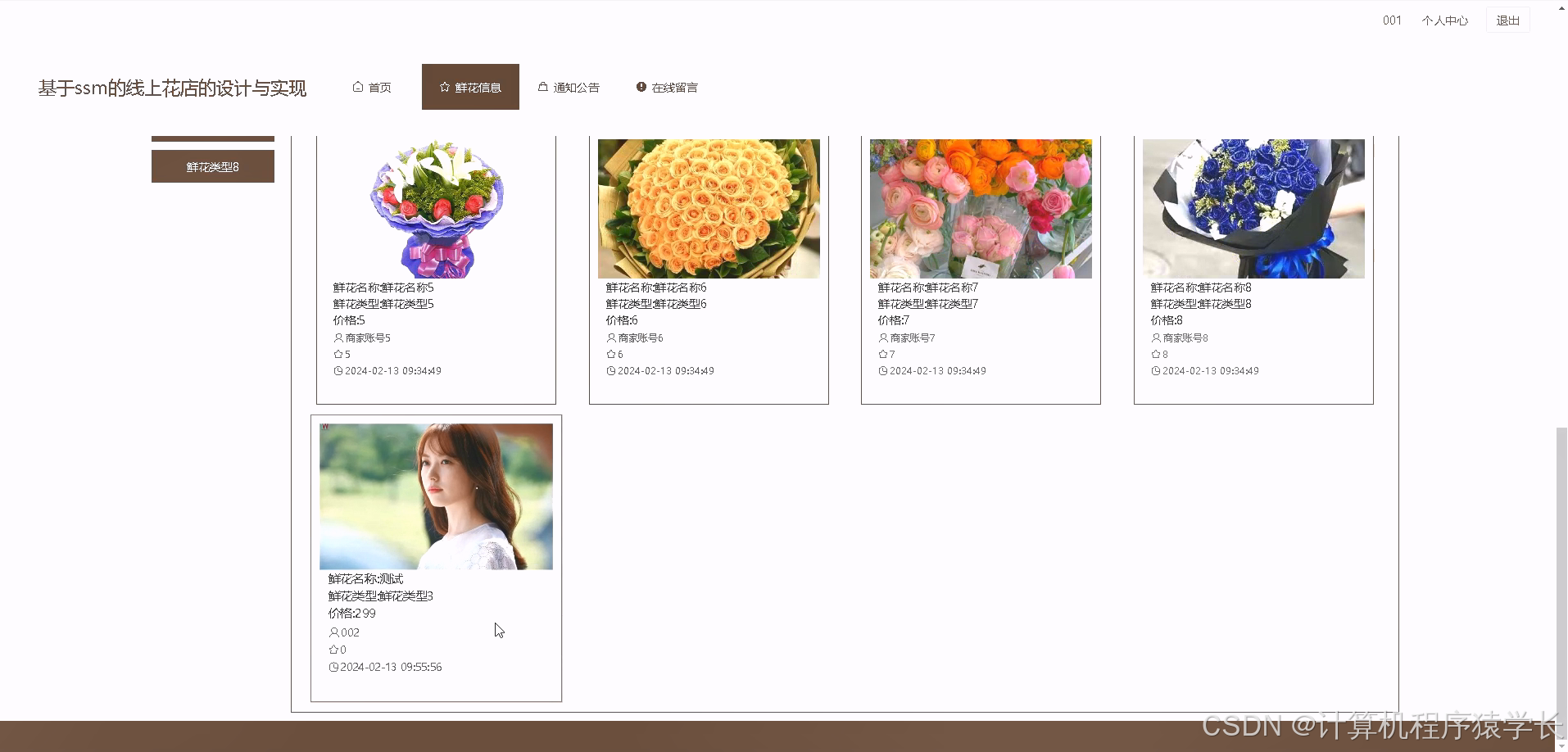Screen dimensions: 1568x752
Task: View the orange roses image for 鲜花名称6
Action: (x=708, y=207)
